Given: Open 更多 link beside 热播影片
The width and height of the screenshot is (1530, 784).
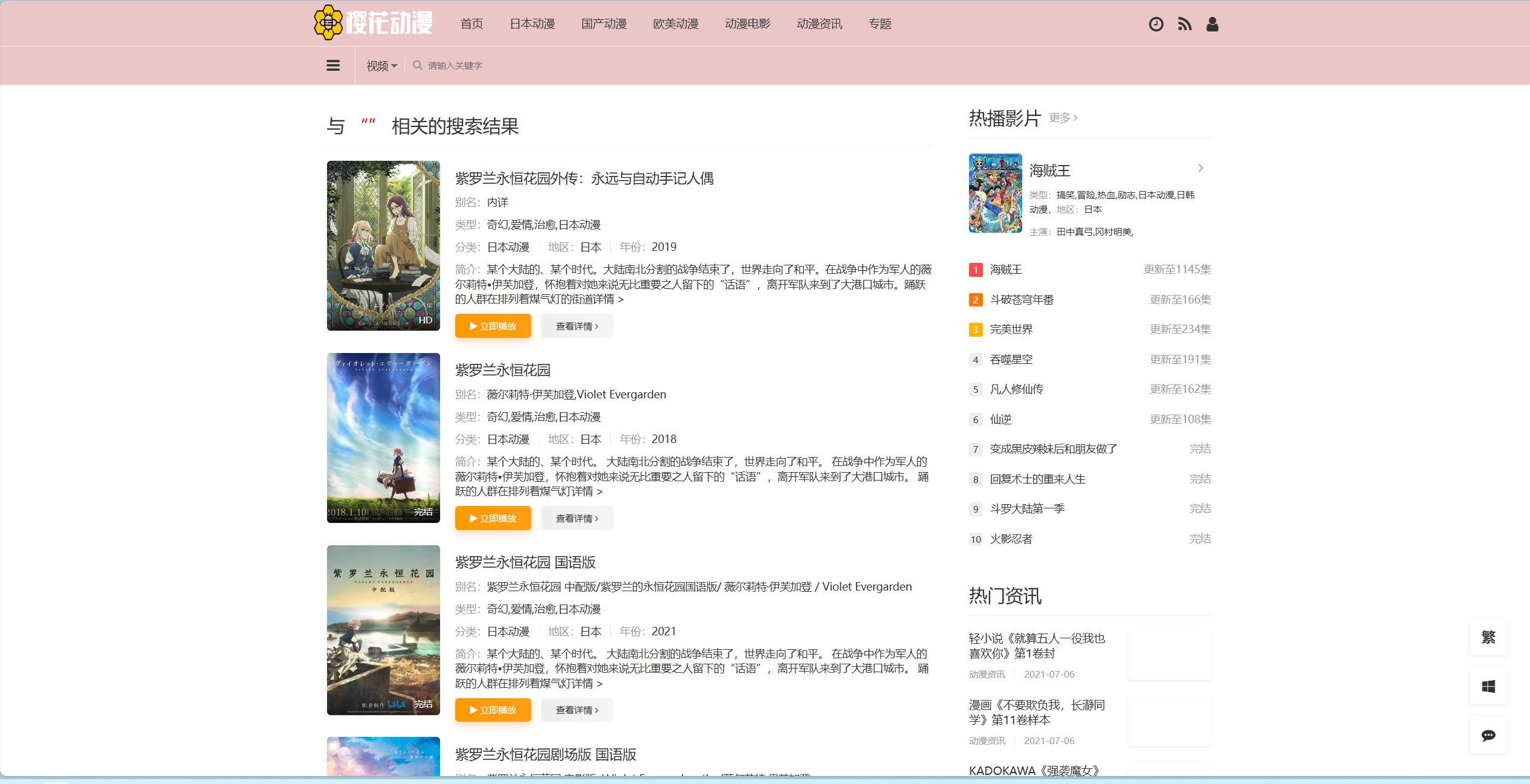Looking at the screenshot, I should click(x=1063, y=118).
